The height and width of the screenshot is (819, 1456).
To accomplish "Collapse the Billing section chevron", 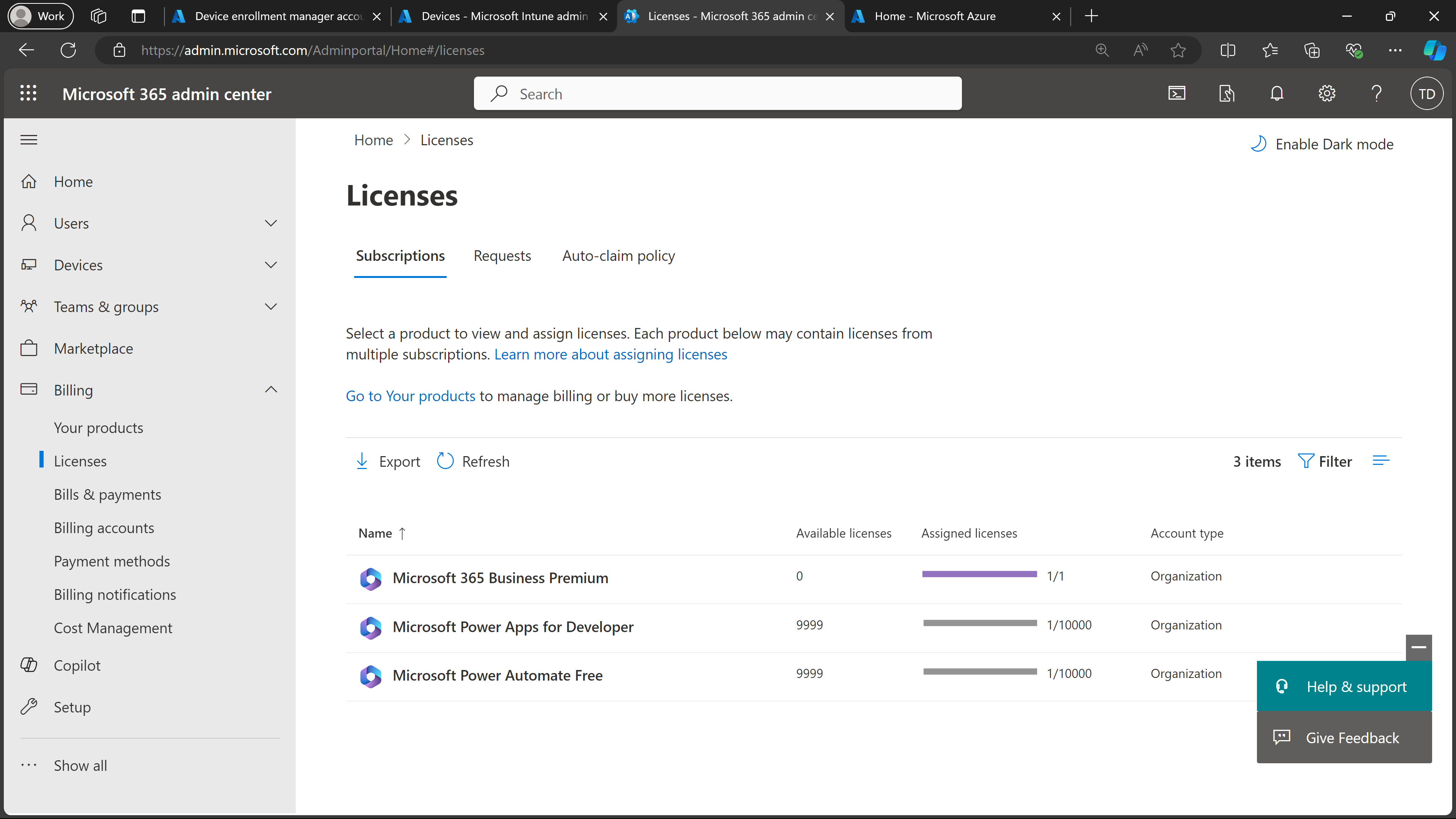I will (271, 389).
